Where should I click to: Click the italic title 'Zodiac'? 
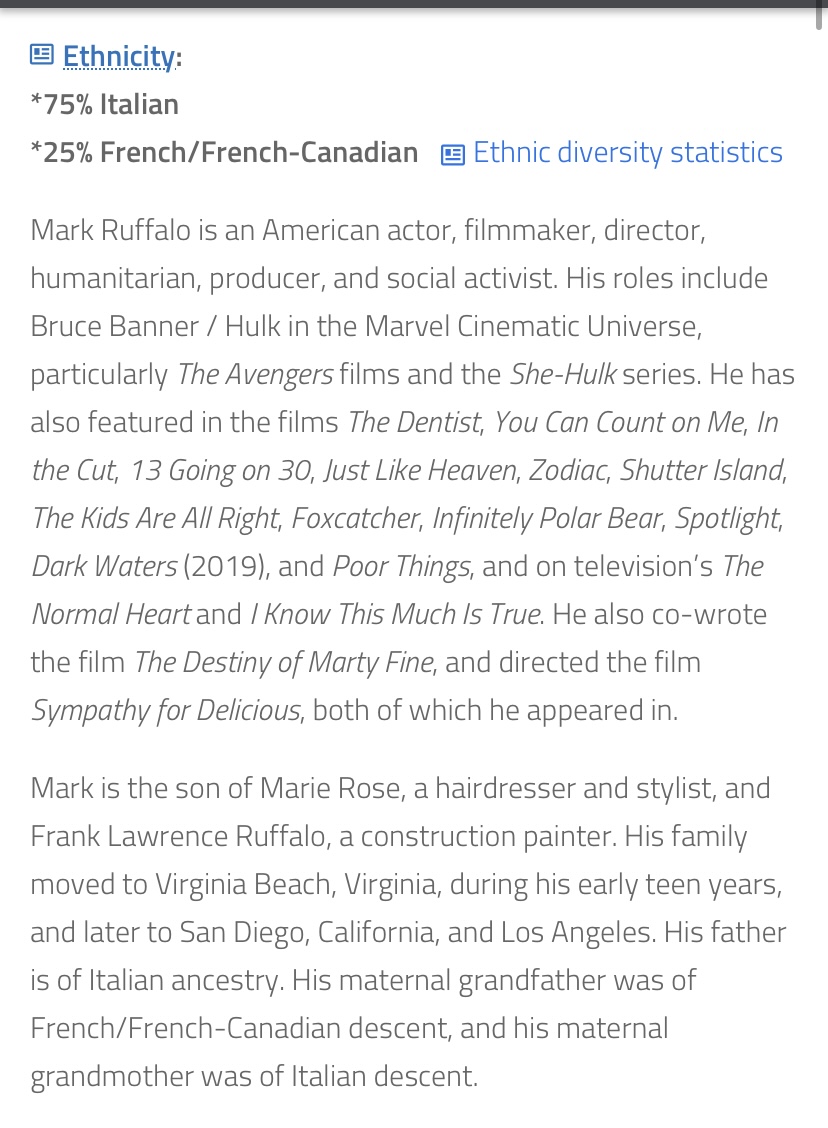(x=569, y=470)
